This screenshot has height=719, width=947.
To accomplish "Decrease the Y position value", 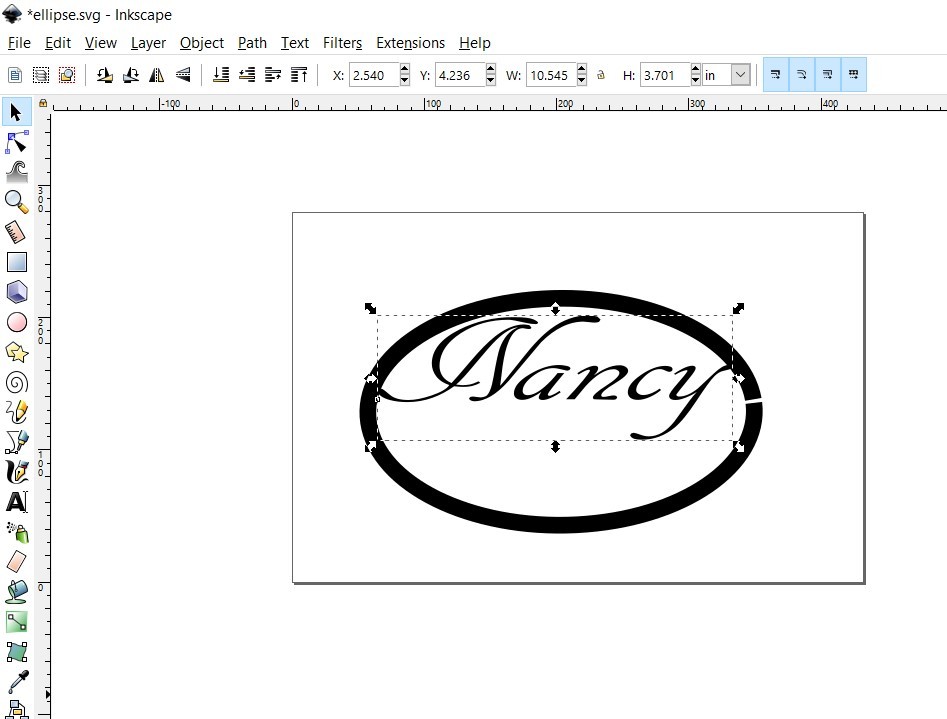I will pos(490,81).
